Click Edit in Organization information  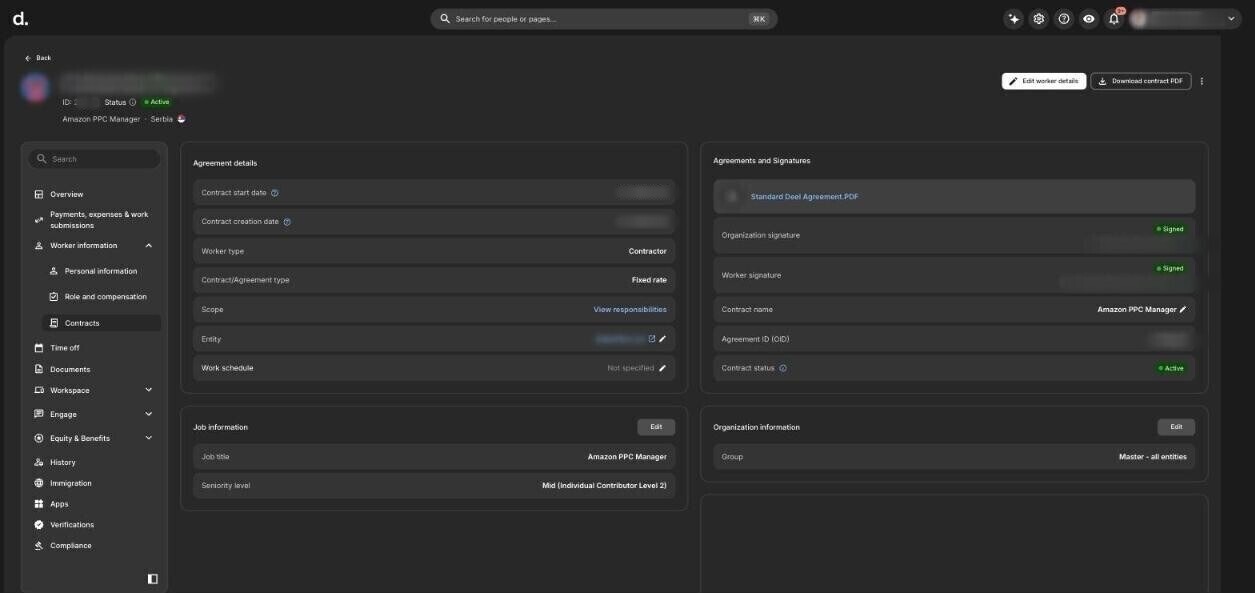[1176, 427]
